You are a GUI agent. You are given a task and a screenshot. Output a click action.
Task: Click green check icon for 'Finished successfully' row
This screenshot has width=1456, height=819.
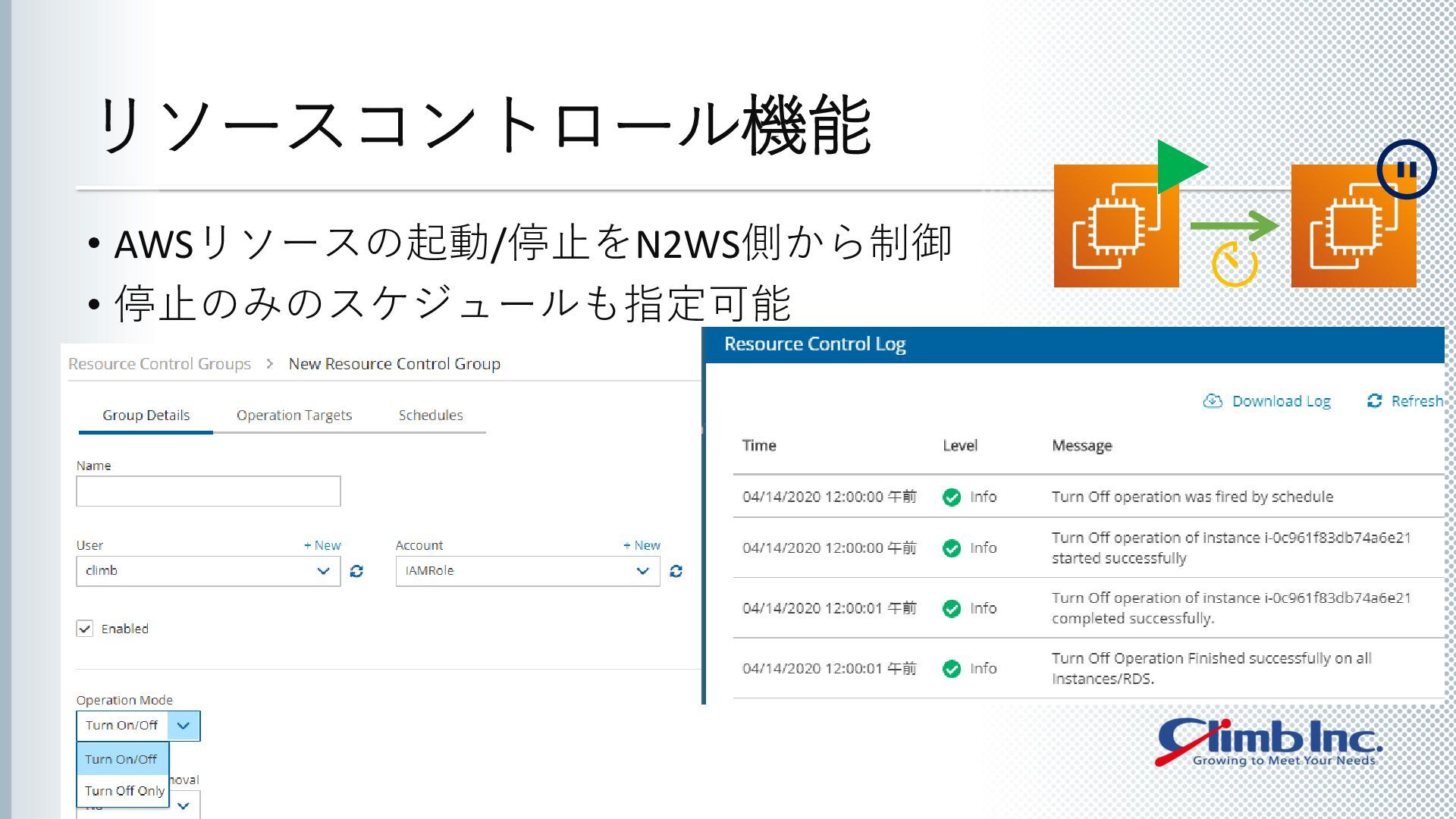pos(951,668)
